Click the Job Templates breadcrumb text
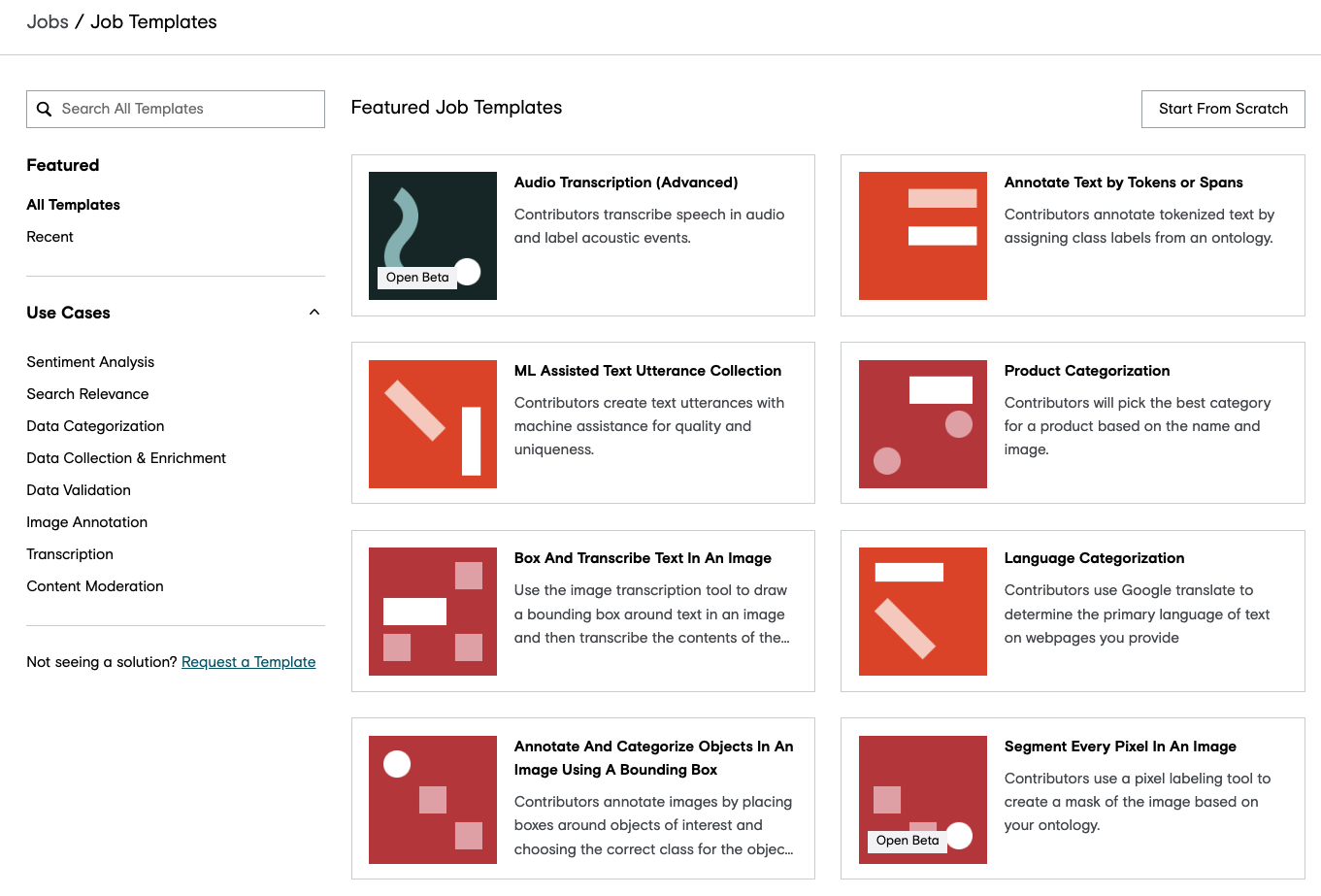The image size is (1321, 896). tap(153, 21)
